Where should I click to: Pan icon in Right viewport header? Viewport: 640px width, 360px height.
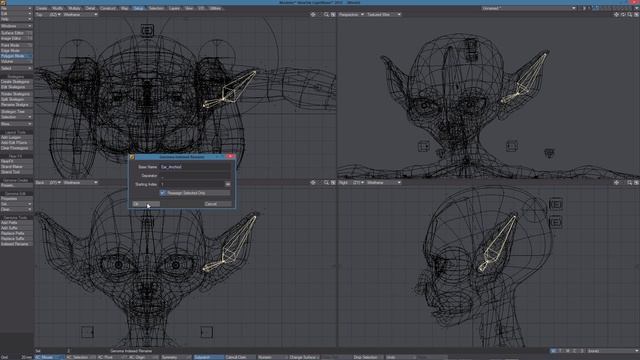tap(616, 183)
